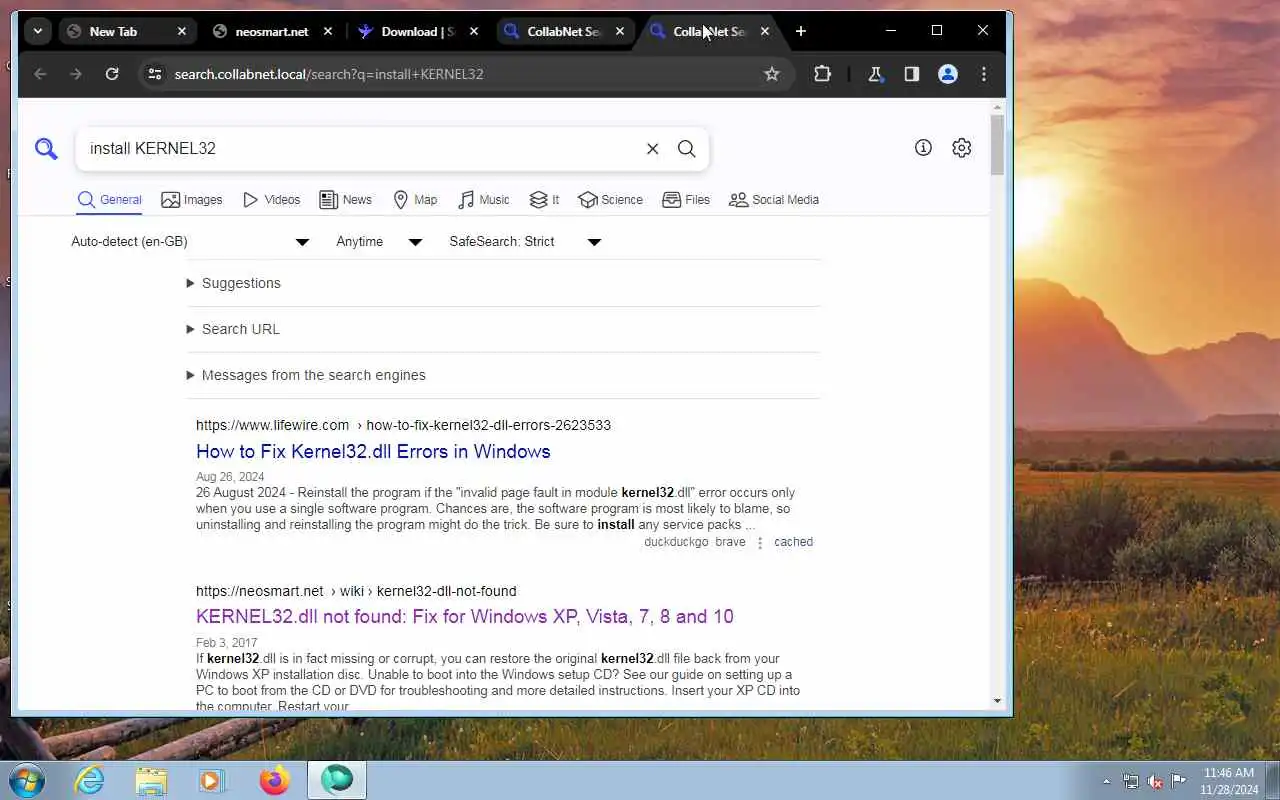The width and height of the screenshot is (1280, 800).
Task: Select the Map search category
Action: (415, 200)
